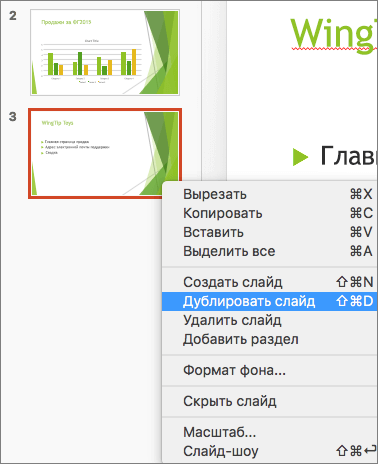Click the slide number 2 label
This screenshot has width=378, height=464.
pos(13,16)
